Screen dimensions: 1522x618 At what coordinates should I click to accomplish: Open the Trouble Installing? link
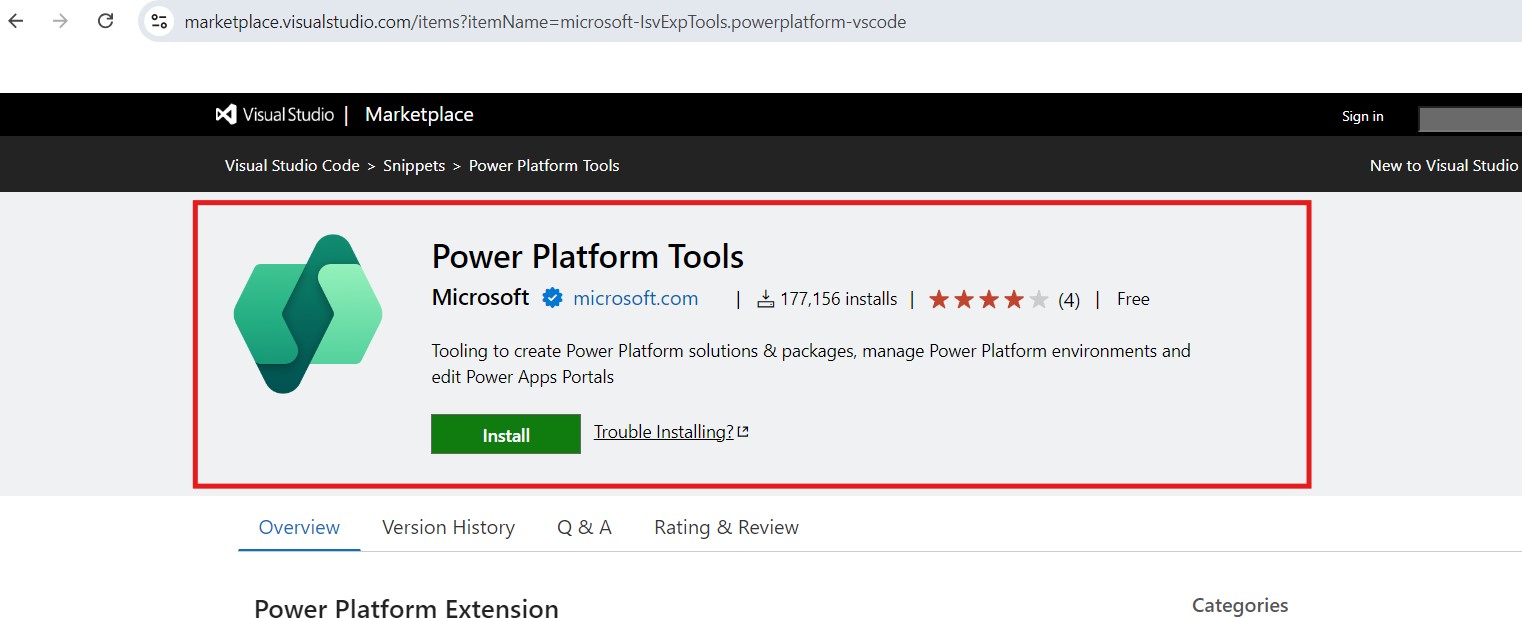click(663, 432)
